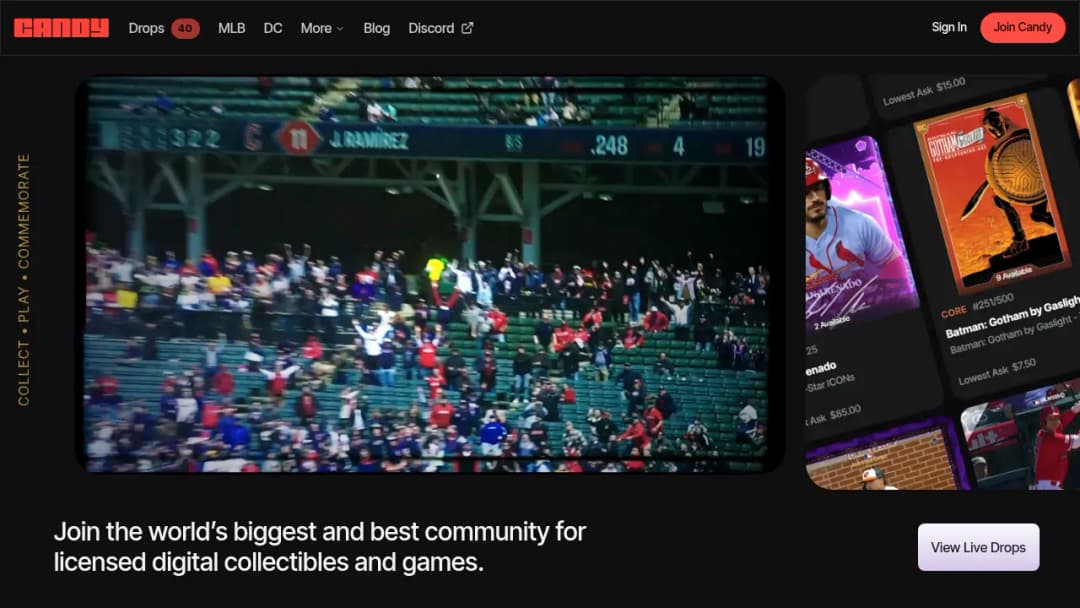Expand the More menu chevron
This screenshot has height=608, width=1080.
(x=340, y=29)
